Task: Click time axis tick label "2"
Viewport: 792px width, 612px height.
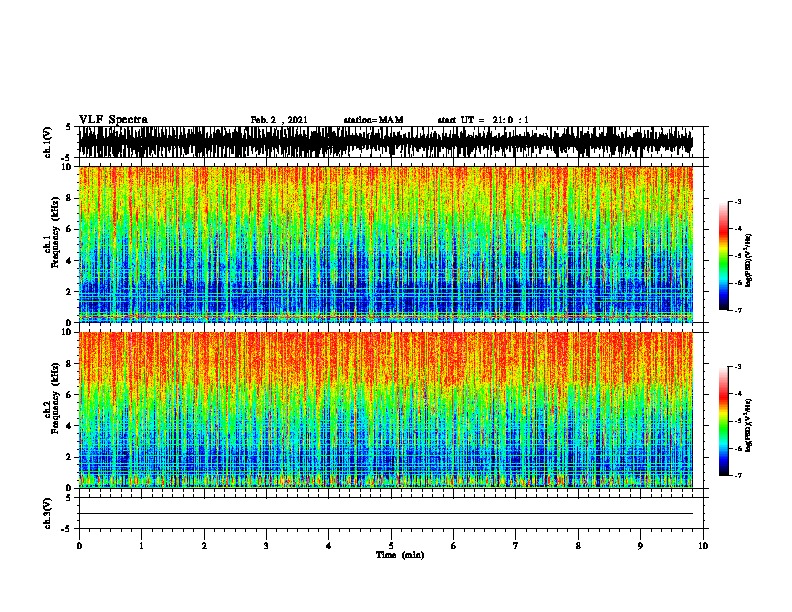Action: tap(204, 546)
